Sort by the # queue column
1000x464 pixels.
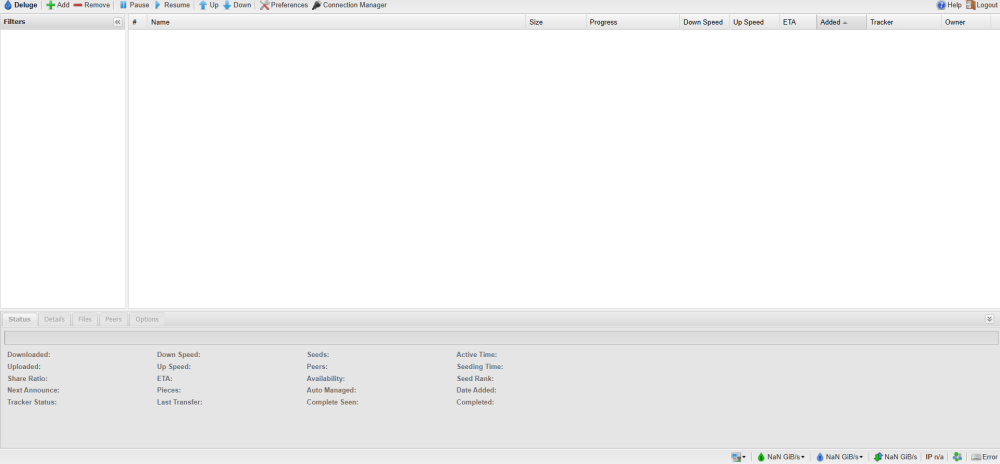138,22
